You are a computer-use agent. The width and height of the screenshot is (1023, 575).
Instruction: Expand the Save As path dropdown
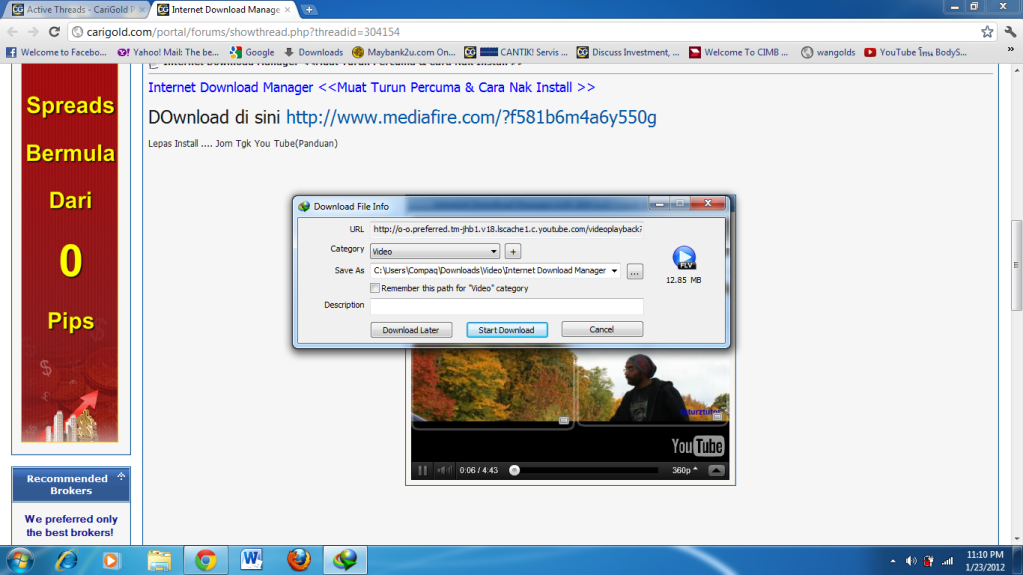[614, 270]
